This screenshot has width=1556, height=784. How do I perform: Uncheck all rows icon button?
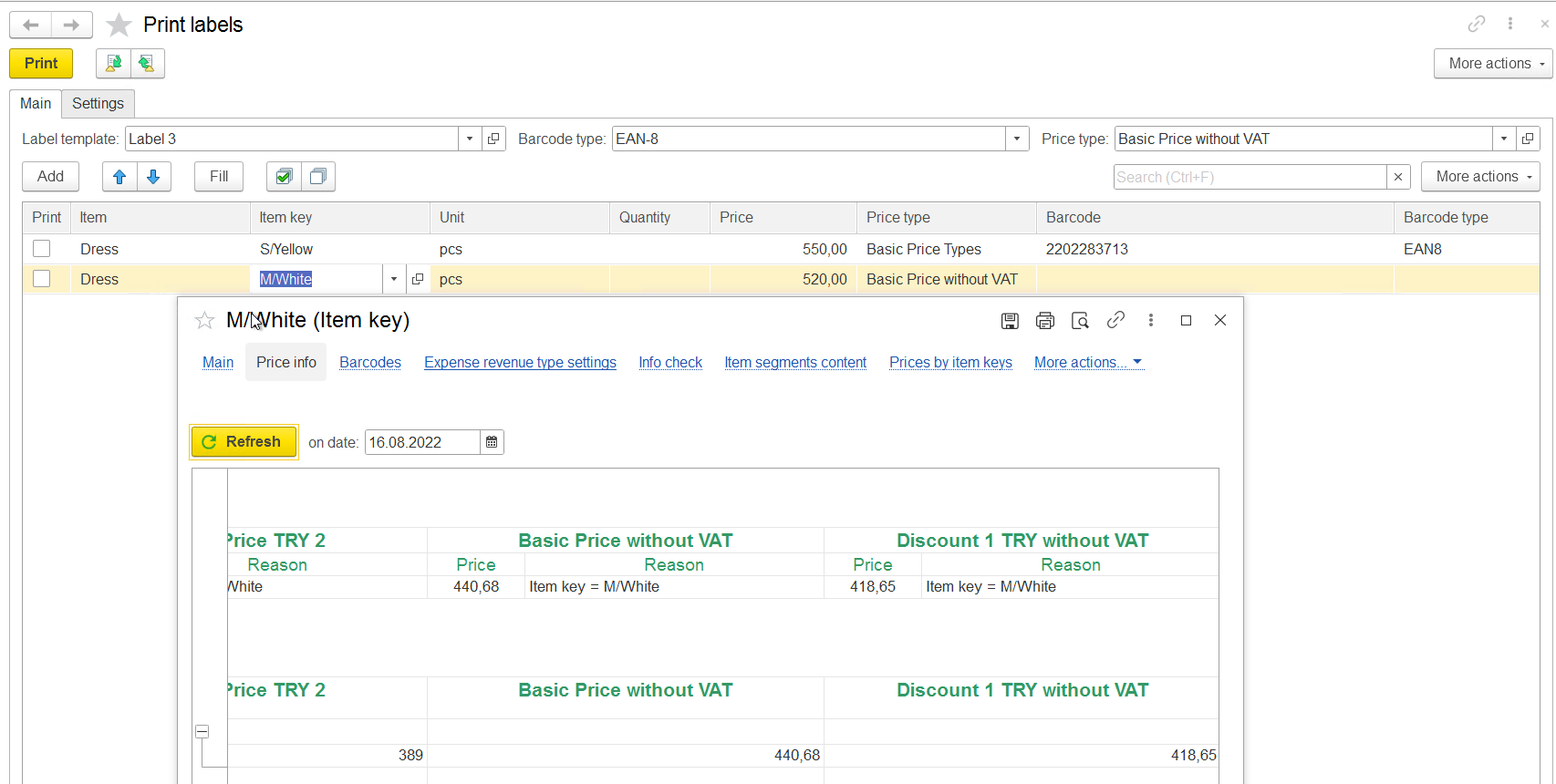(x=318, y=177)
